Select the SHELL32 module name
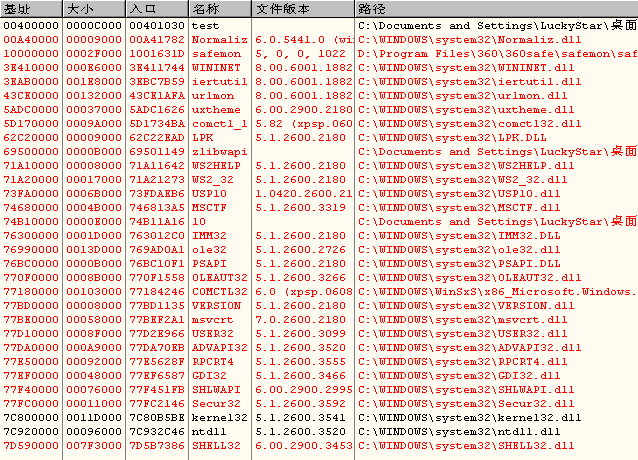This screenshot has height=460, width=638. (x=216, y=445)
